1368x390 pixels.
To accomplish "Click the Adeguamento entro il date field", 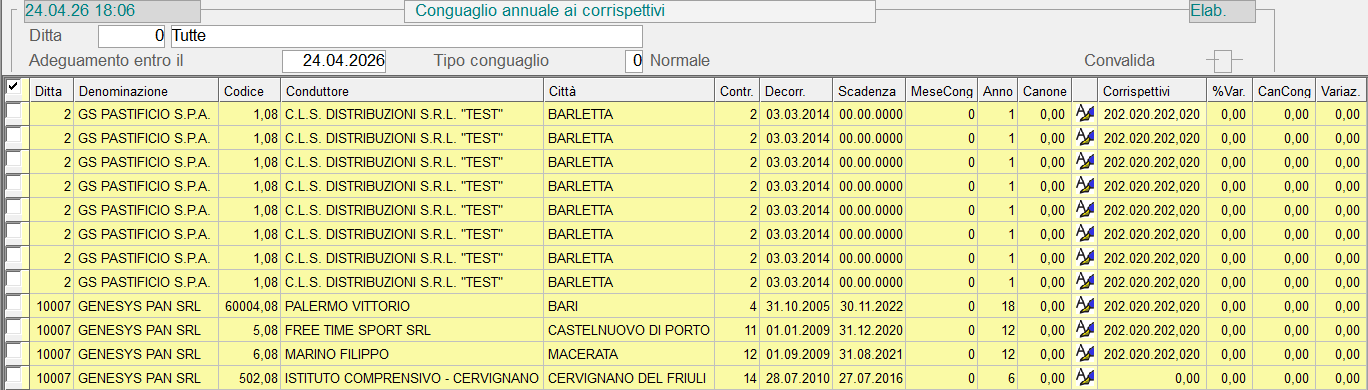I will click(335, 61).
